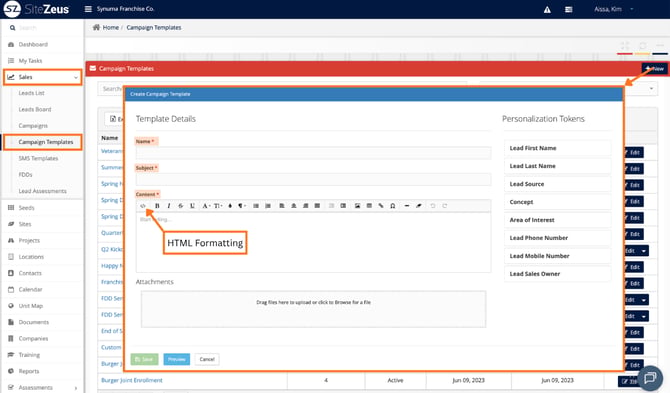Viewport: 670px width, 393px height.
Task: Insert image in content editor
Action: [357, 206]
